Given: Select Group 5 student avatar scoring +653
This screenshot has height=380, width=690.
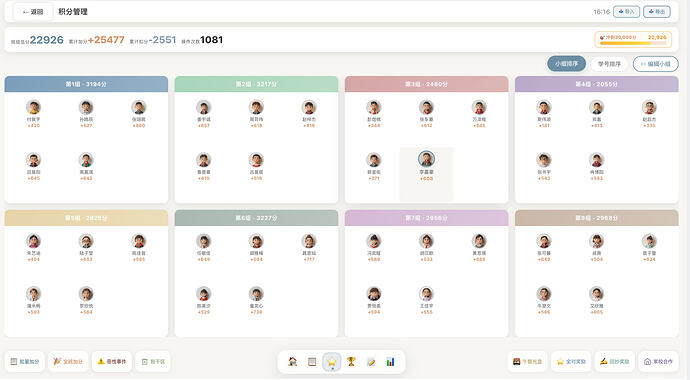Looking at the screenshot, I should pos(86,241).
